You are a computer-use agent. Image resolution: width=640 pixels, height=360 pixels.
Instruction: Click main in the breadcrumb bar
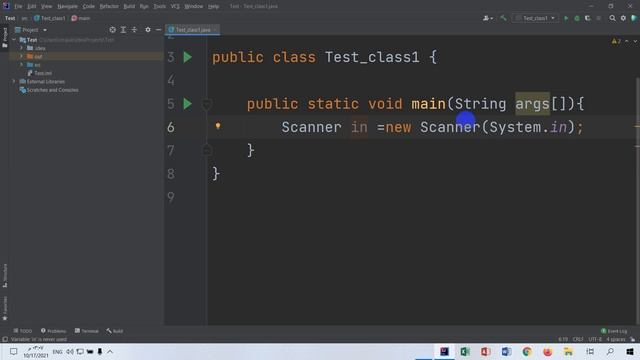coord(81,18)
